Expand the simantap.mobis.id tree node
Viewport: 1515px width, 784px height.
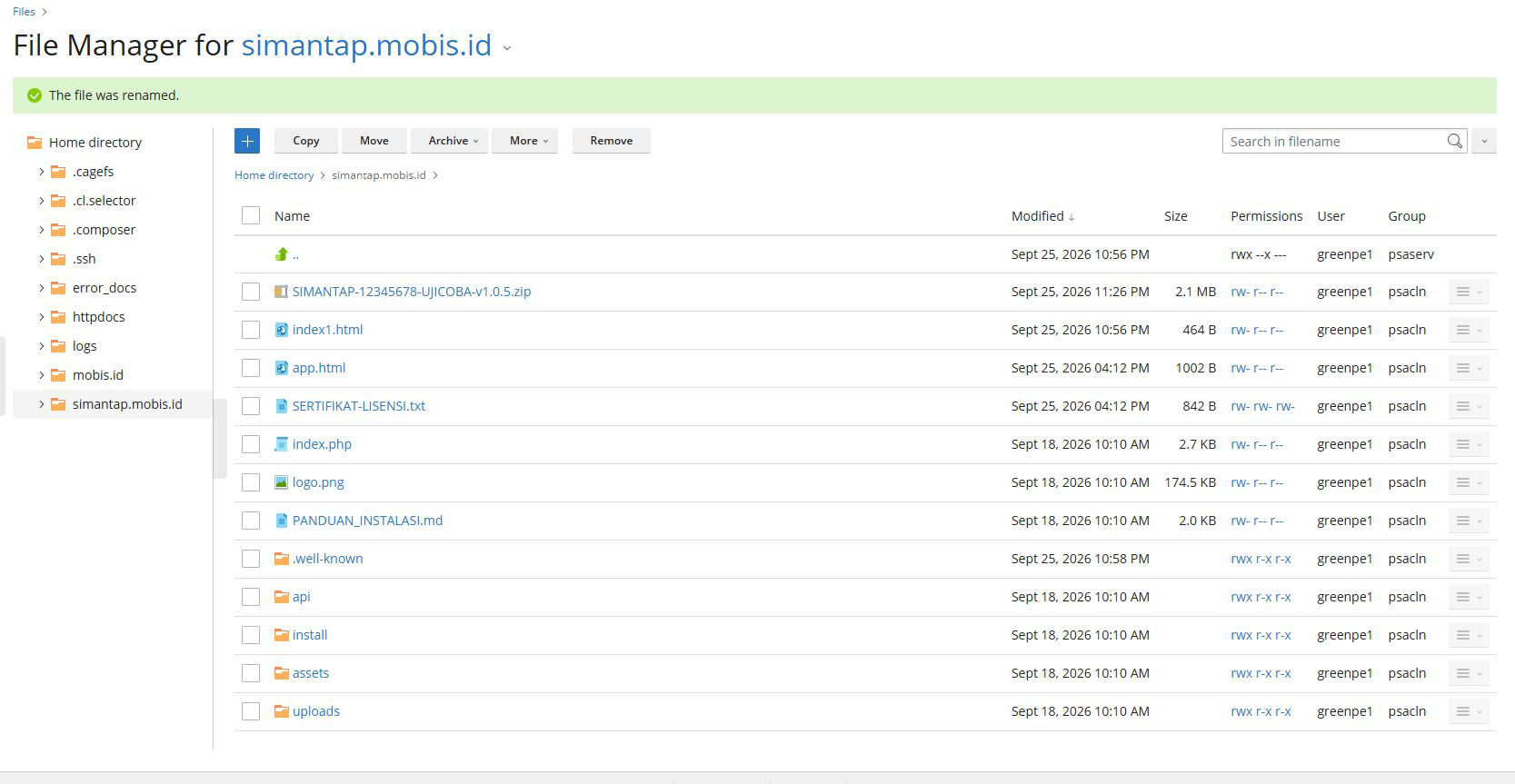[x=41, y=404]
